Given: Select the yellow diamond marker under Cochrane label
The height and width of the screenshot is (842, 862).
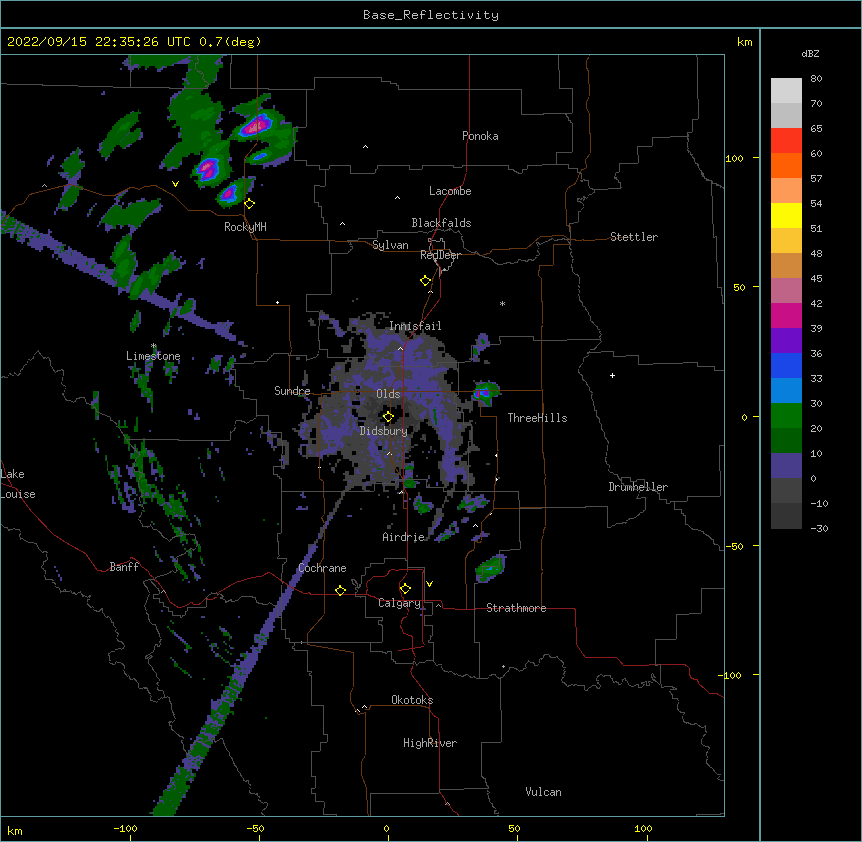Looking at the screenshot, I should (340, 590).
